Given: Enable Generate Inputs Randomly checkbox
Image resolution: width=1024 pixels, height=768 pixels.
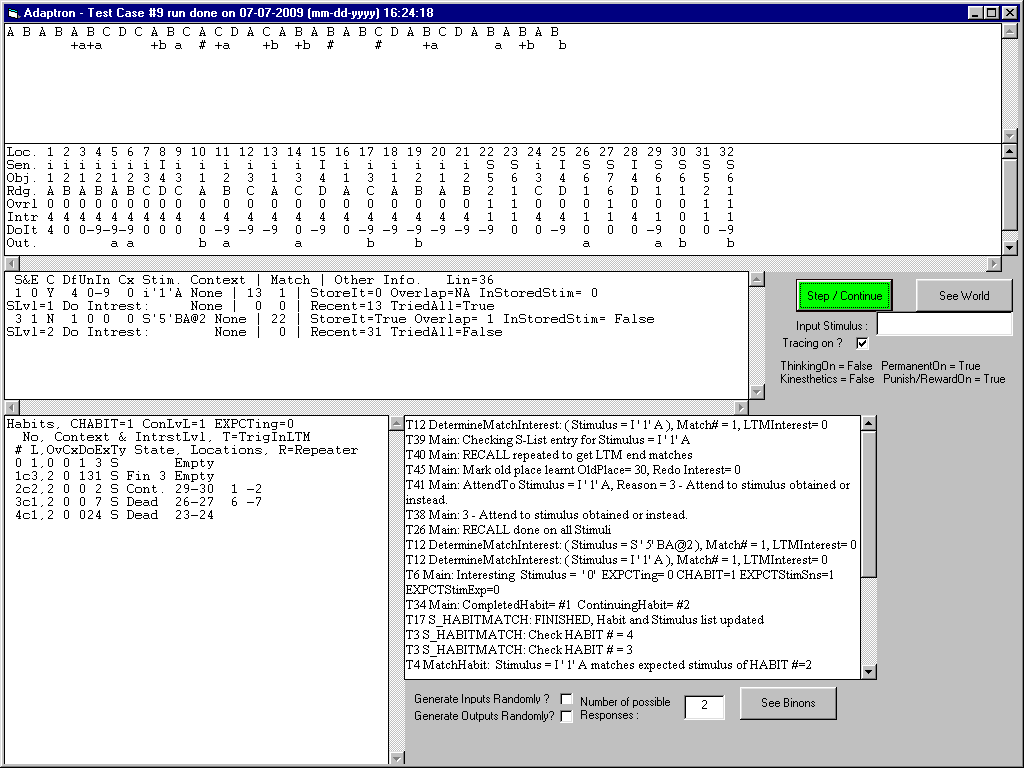Looking at the screenshot, I should point(566,699).
